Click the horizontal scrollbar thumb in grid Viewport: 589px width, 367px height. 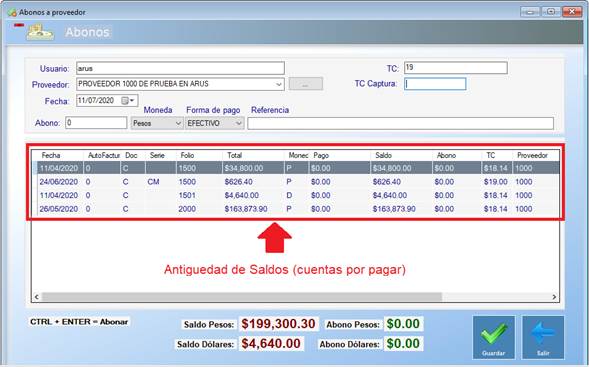[x=242, y=297]
